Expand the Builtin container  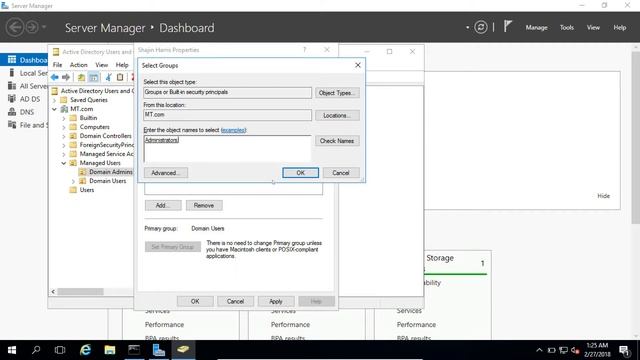click(64, 118)
